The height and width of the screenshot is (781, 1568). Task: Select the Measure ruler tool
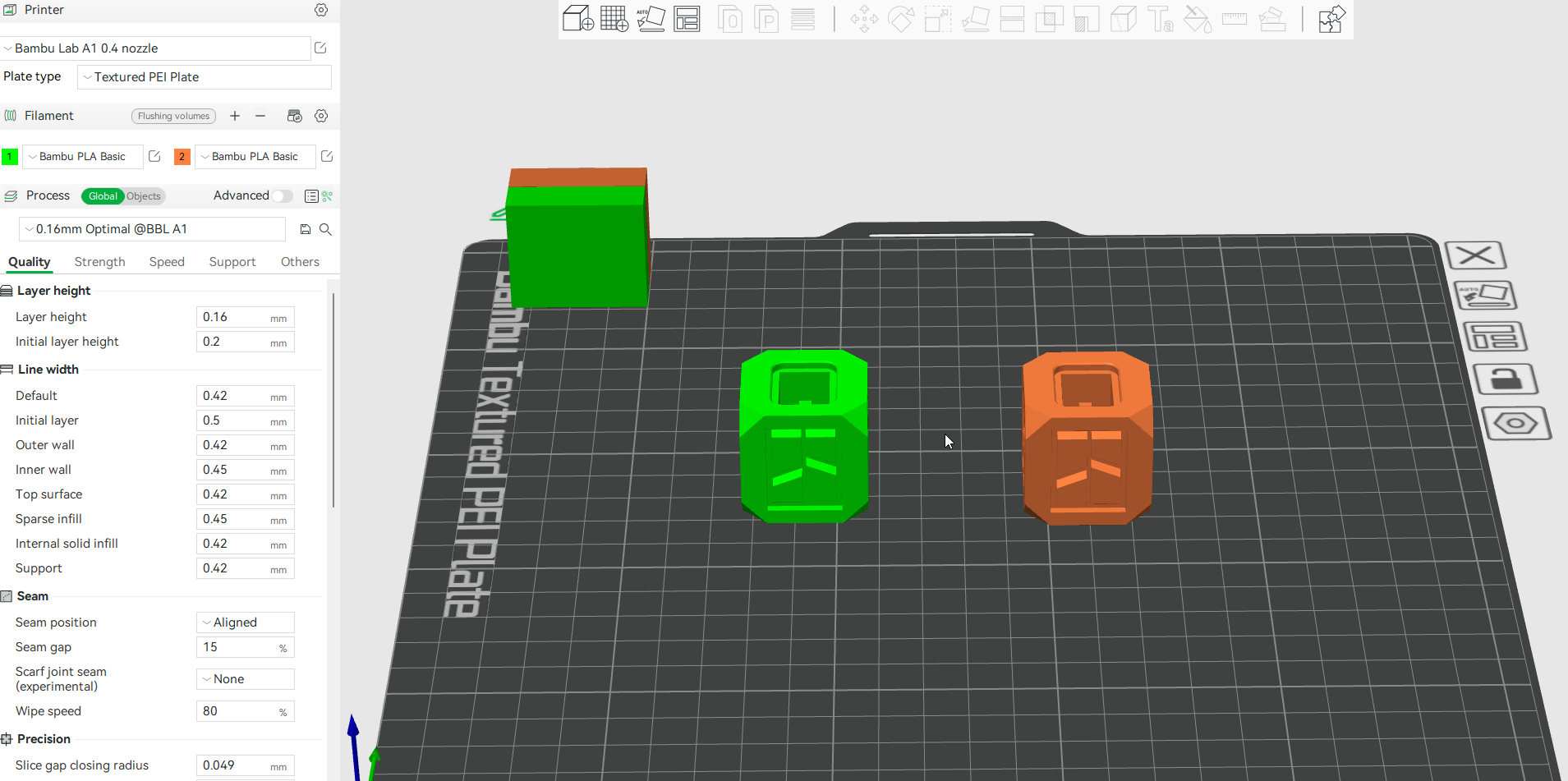(1235, 18)
